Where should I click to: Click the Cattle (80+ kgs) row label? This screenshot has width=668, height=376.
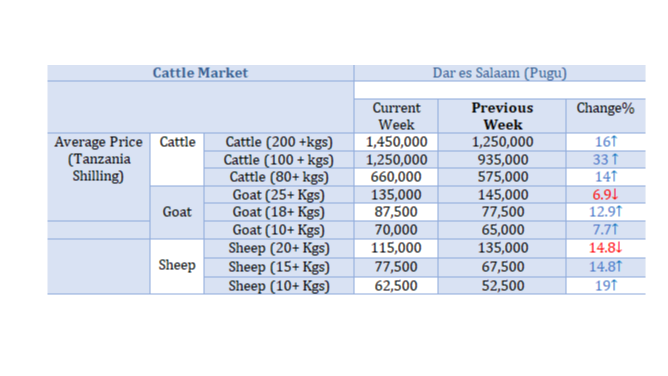pyautogui.click(x=279, y=177)
